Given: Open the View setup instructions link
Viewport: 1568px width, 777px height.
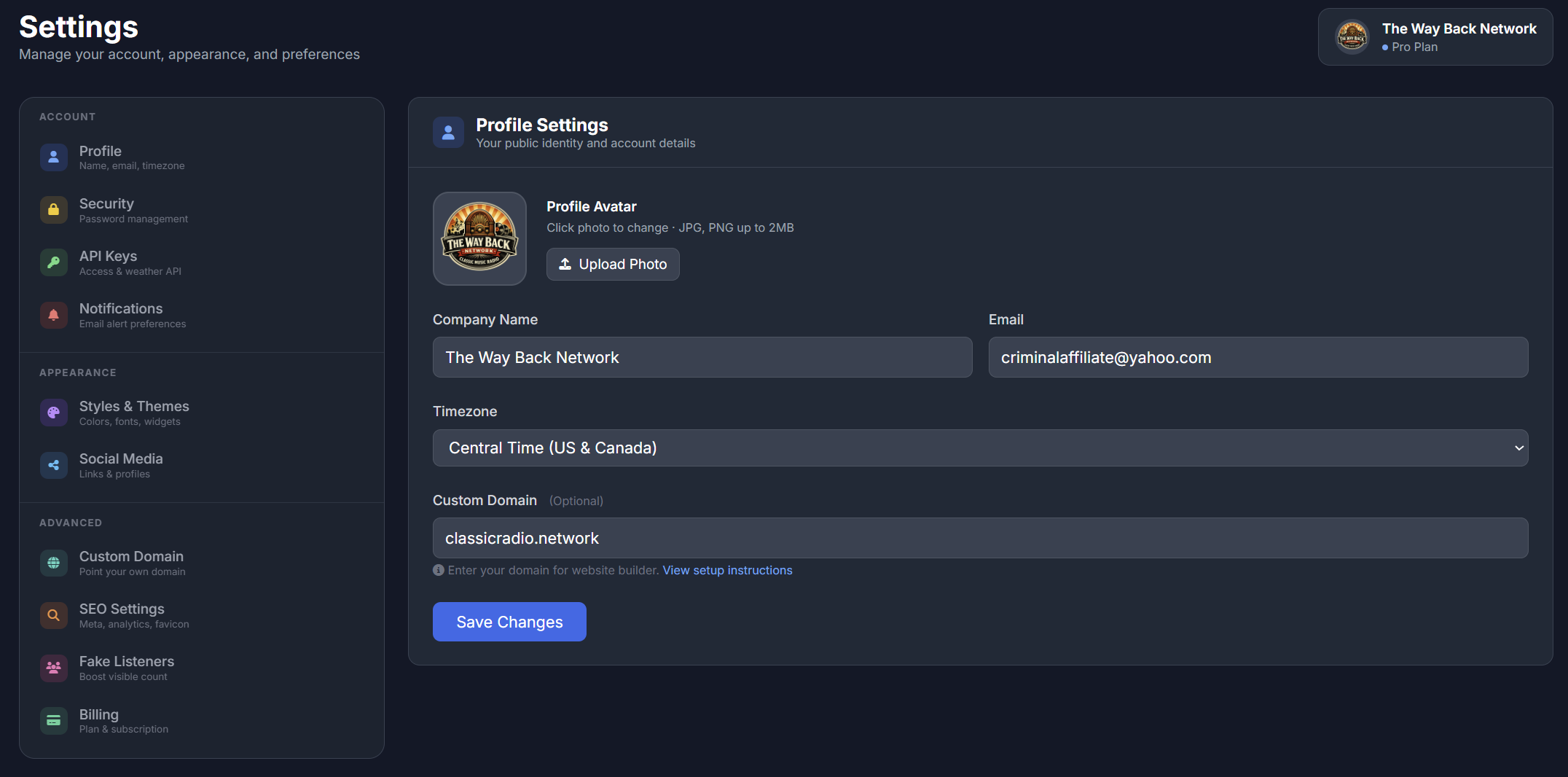Looking at the screenshot, I should (727, 570).
